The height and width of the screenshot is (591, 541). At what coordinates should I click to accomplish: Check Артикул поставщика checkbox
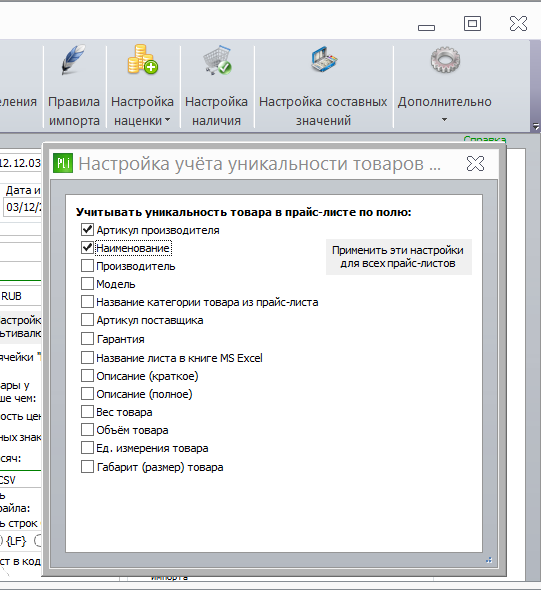[x=87, y=320]
